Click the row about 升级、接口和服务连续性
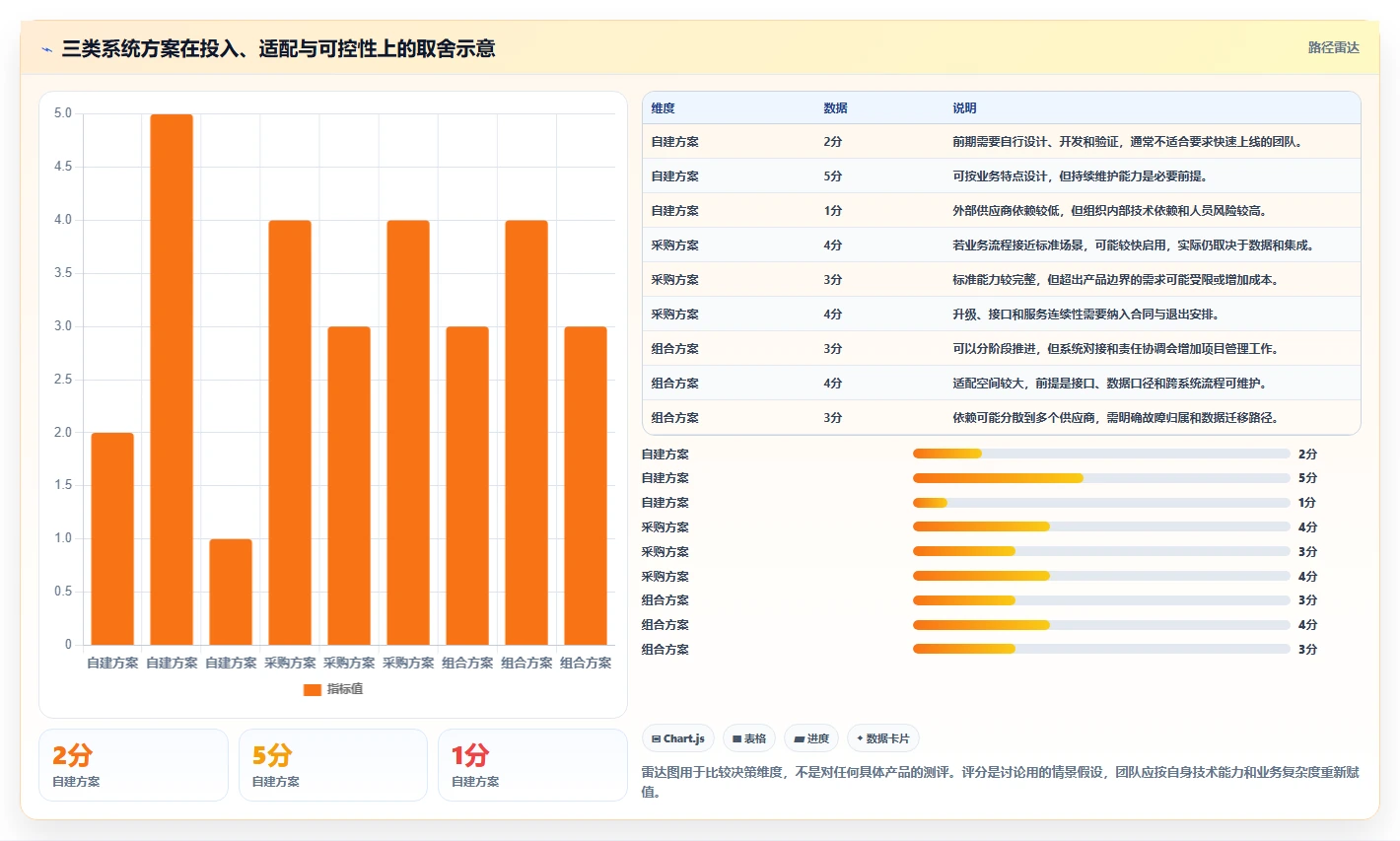Screen dimensions: 1400x841 pyautogui.click(x=1002, y=315)
